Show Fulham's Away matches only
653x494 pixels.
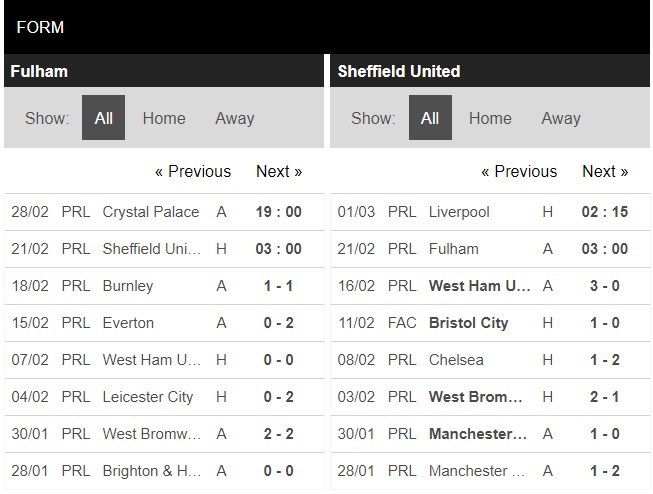tap(235, 118)
